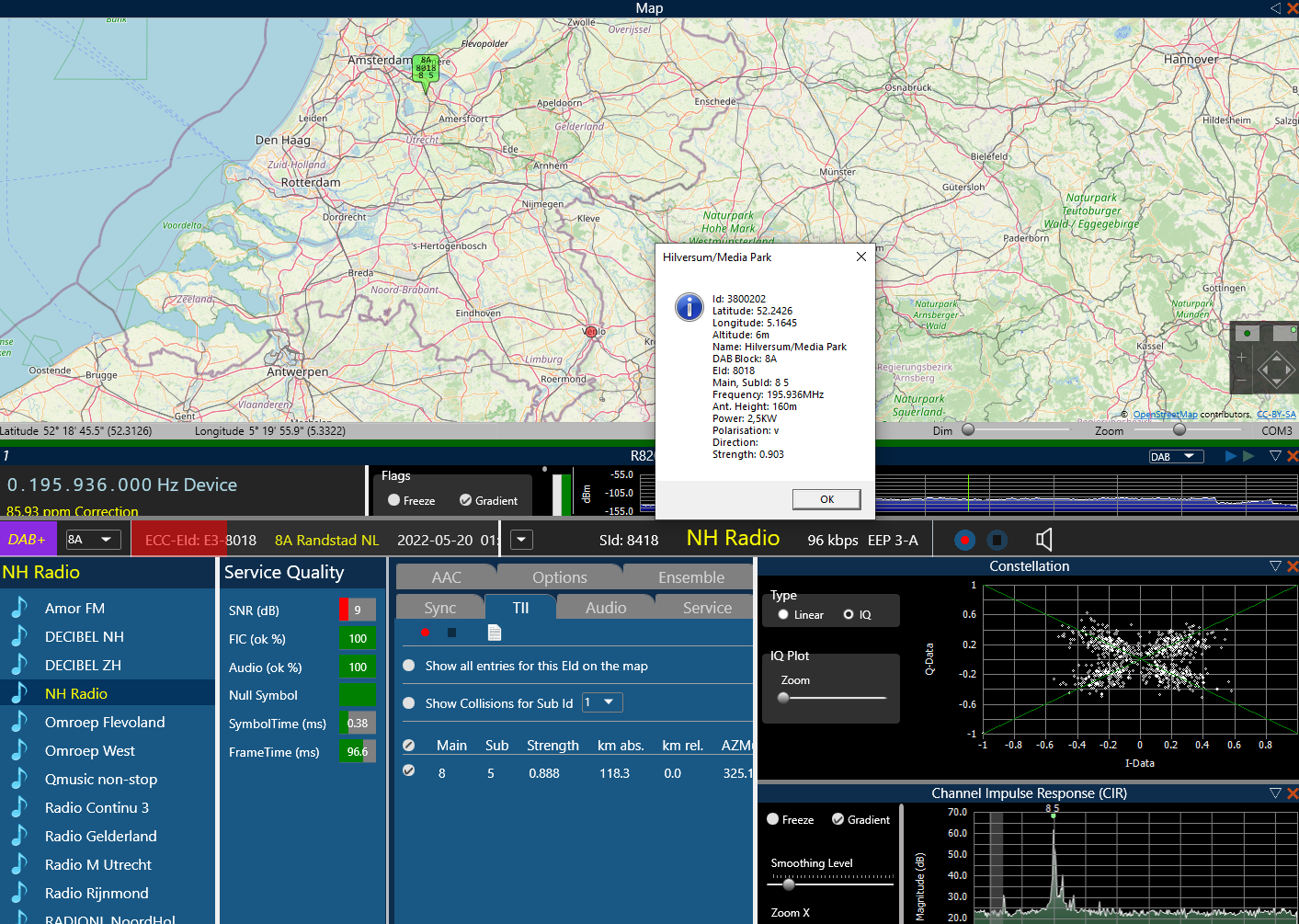Viewport: 1299px width, 924px height.
Task: Click the TII red record dot icon
Action: click(x=425, y=633)
